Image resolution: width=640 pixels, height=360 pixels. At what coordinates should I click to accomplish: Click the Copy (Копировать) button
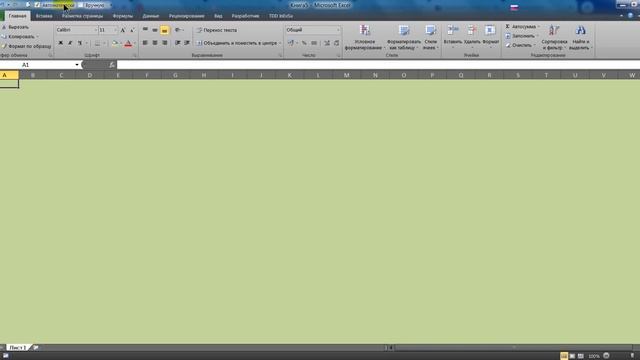(19, 36)
